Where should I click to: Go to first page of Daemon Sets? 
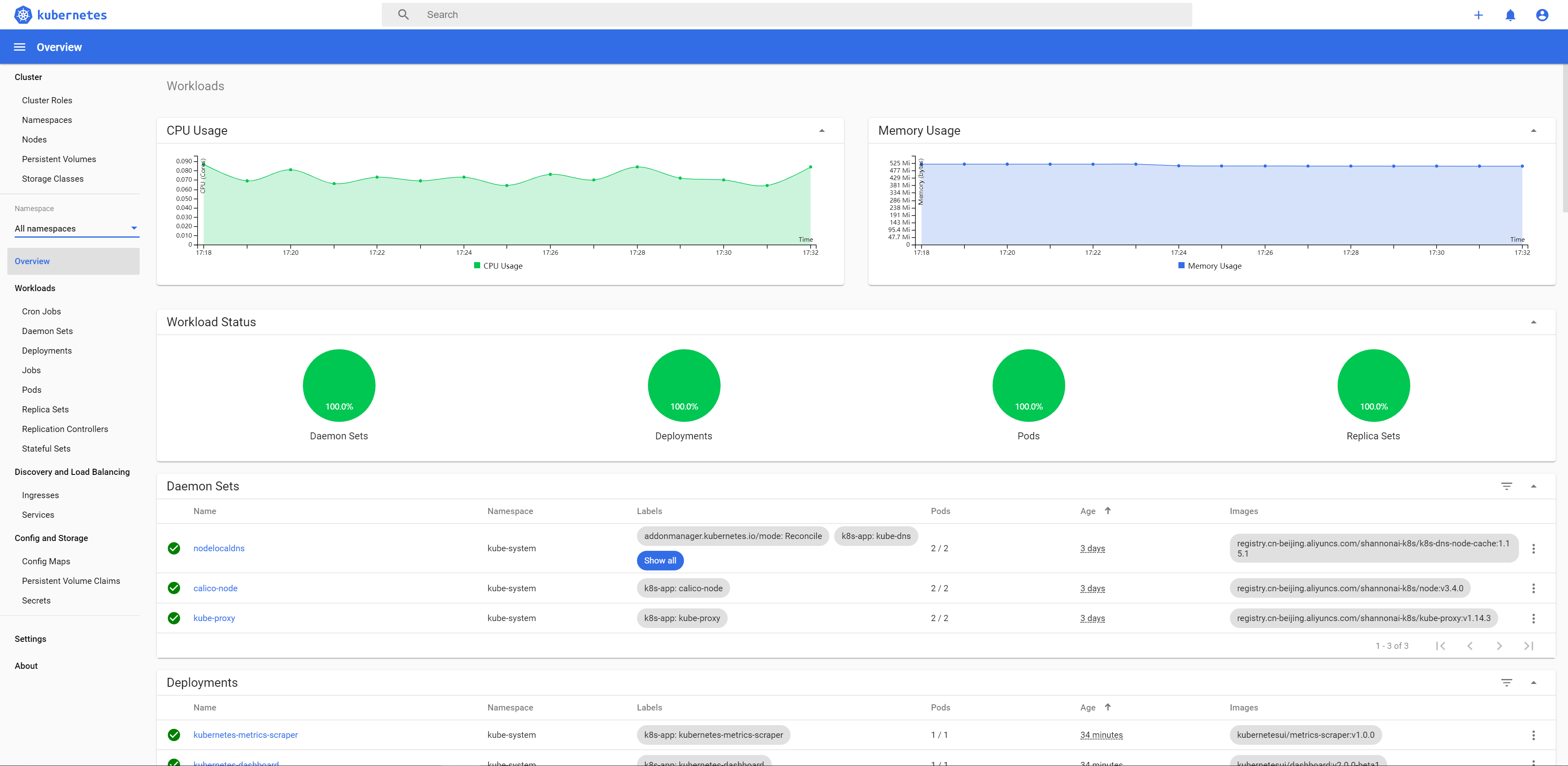1440,646
